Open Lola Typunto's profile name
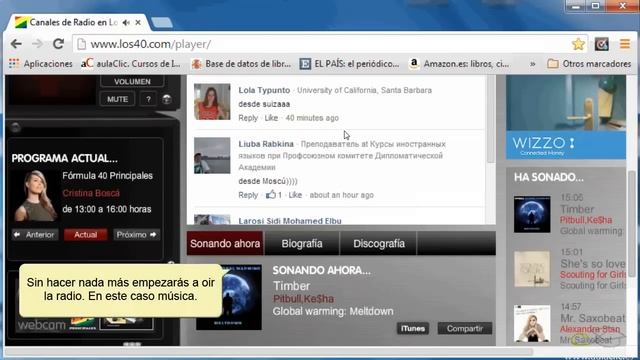 click(x=264, y=90)
